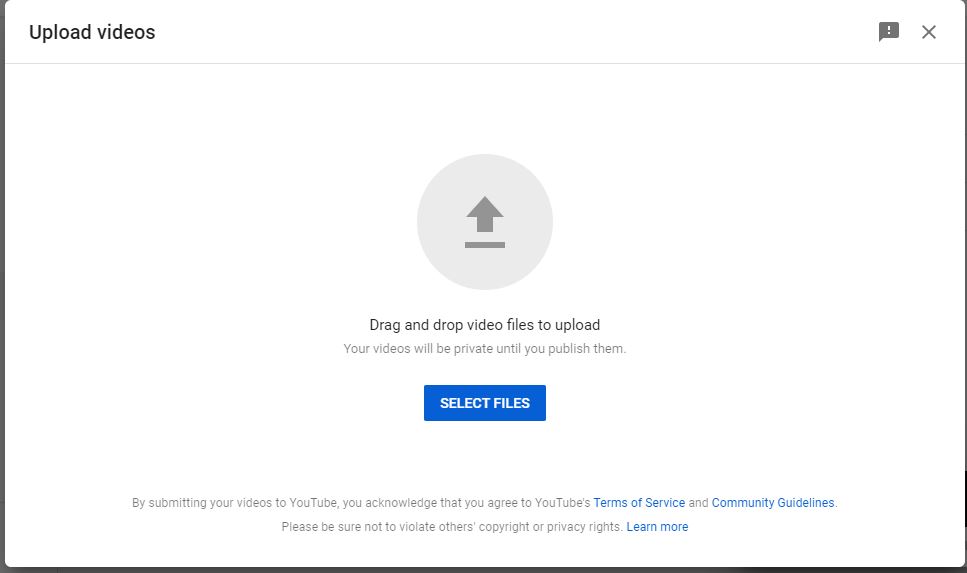Open the Community Guidelines link
The image size is (967, 573).
click(773, 503)
